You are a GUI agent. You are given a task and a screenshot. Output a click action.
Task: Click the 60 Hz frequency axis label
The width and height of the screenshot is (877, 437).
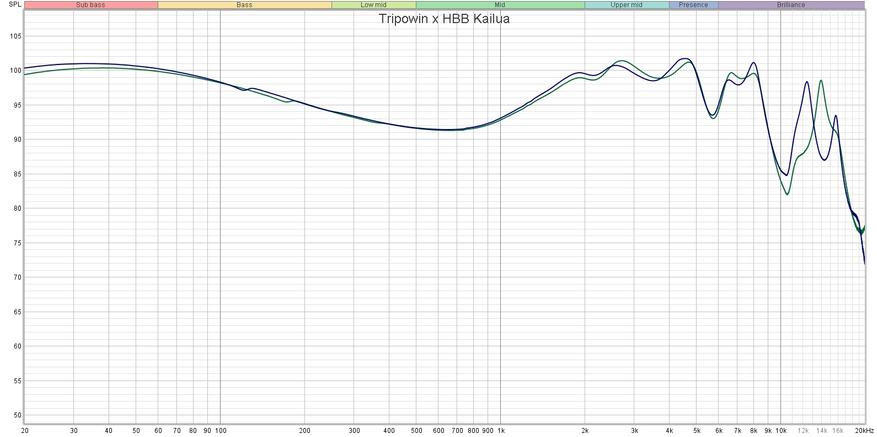(x=158, y=431)
